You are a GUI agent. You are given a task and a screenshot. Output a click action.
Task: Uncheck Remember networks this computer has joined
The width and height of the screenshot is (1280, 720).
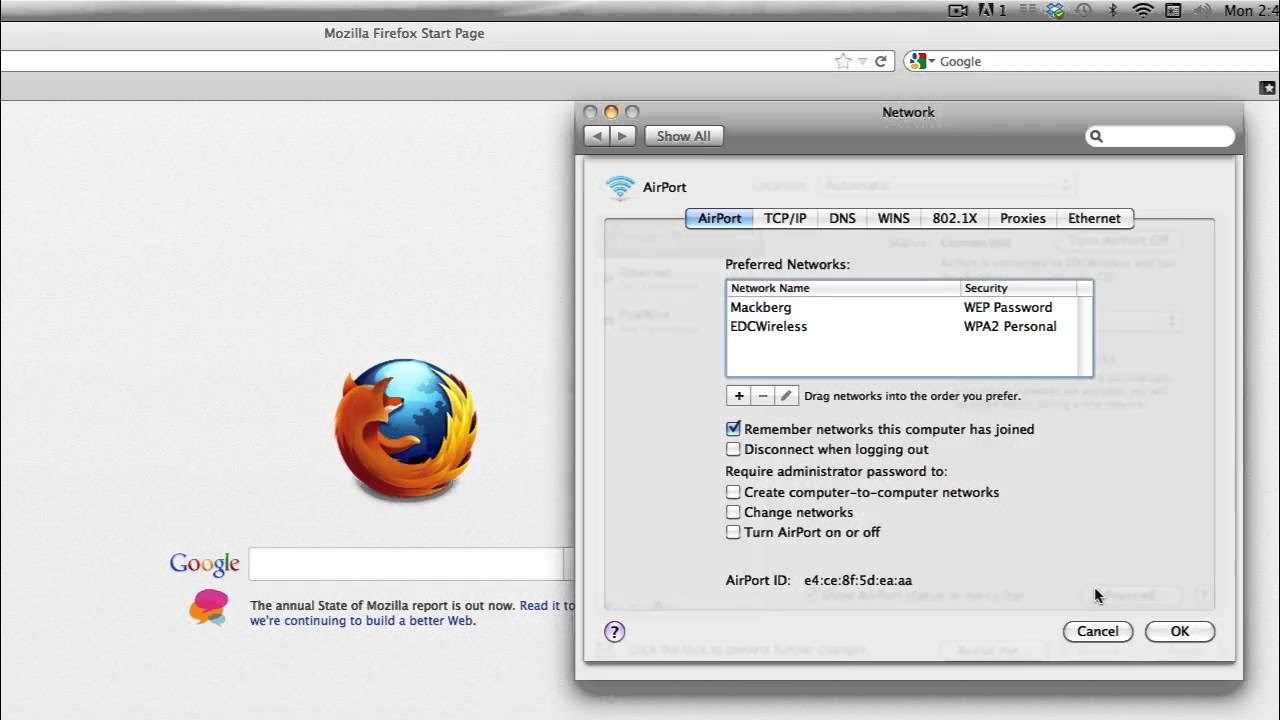734,428
